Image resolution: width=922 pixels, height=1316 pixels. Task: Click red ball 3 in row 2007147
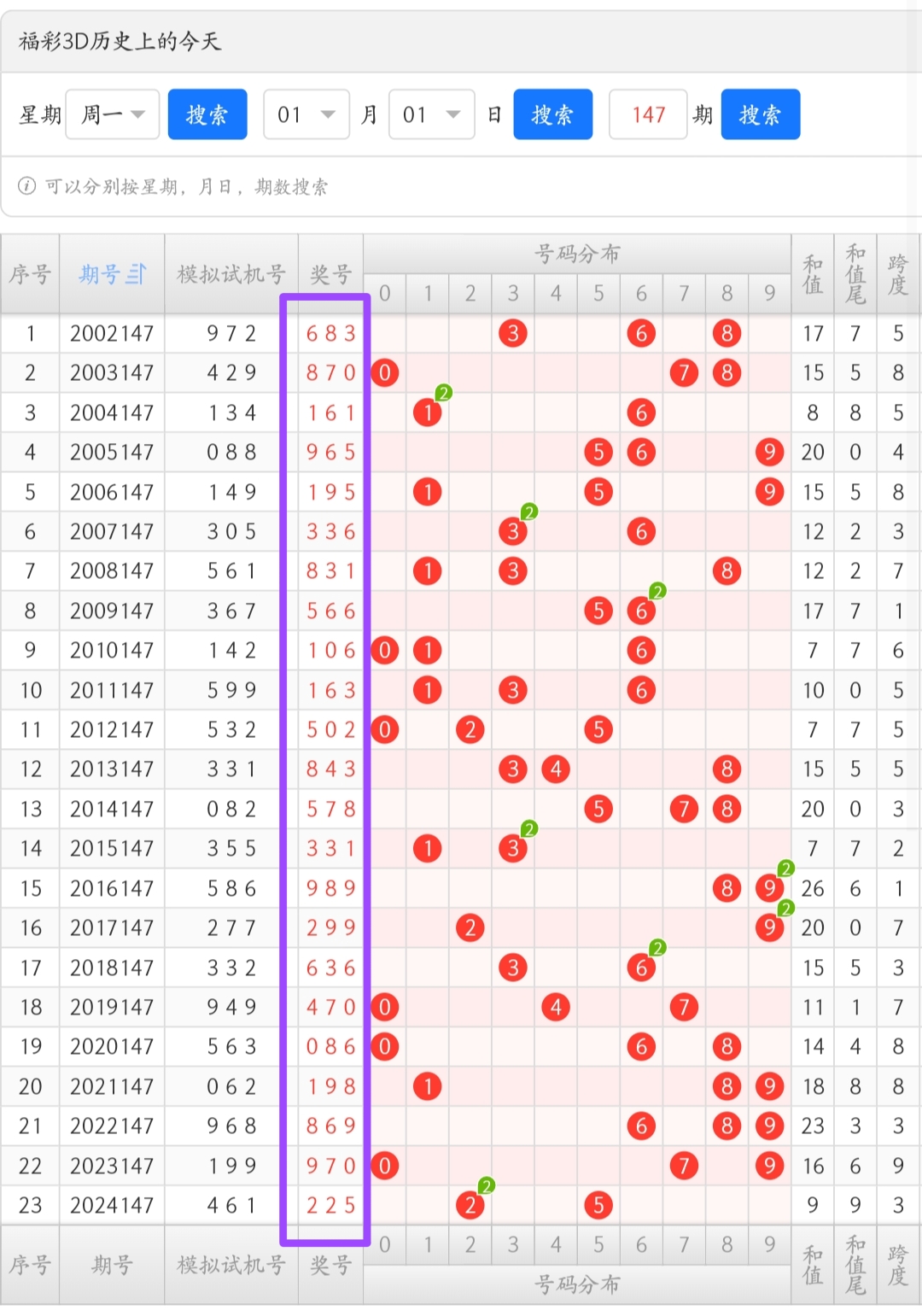513,532
